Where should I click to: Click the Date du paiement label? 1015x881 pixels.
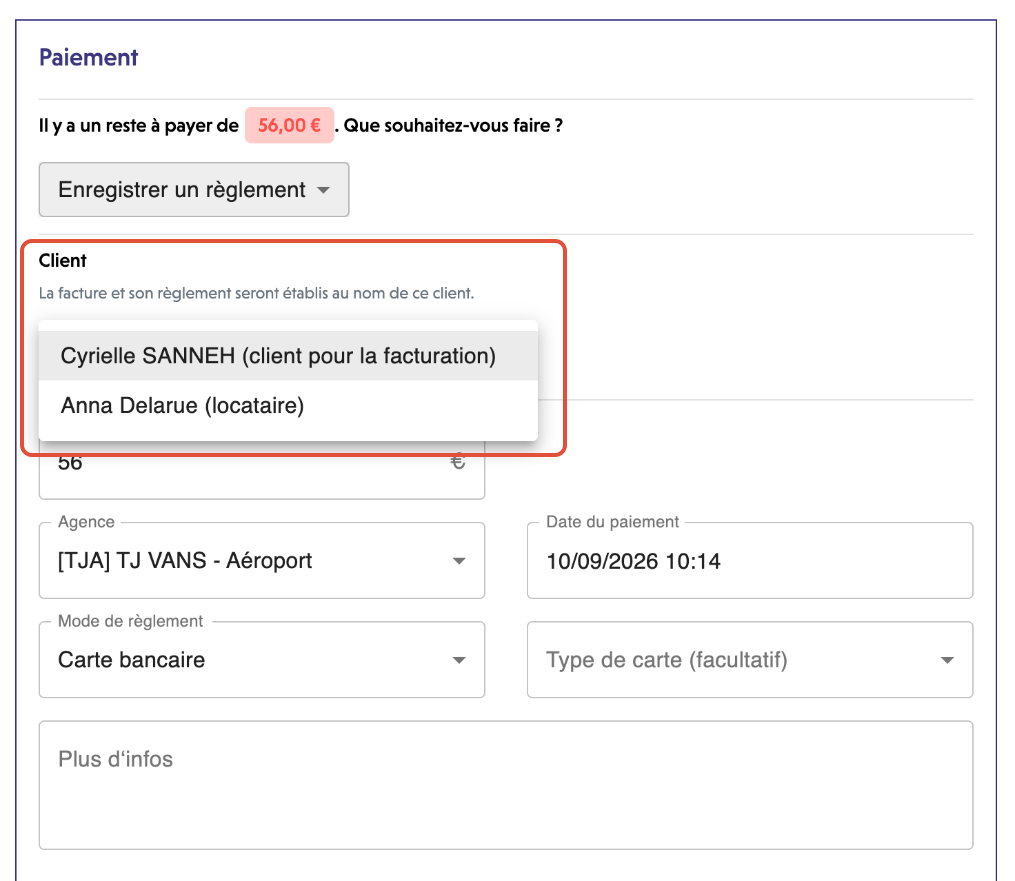(x=612, y=522)
